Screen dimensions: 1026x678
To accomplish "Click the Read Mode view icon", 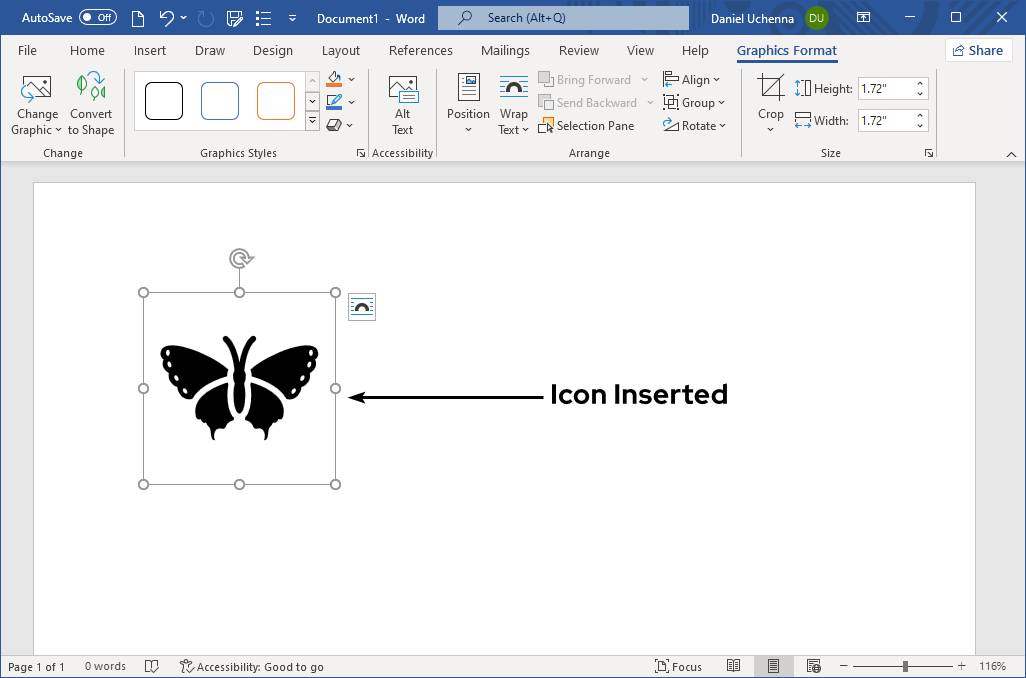I will (734, 665).
